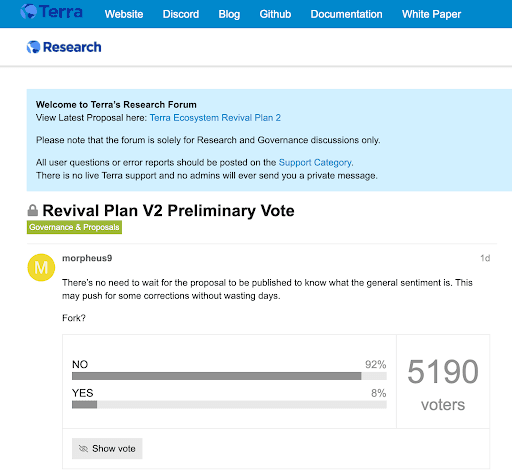Follow the Support Category link
Viewport: 512px width, 476px height.
pyautogui.click(x=316, y=162)
